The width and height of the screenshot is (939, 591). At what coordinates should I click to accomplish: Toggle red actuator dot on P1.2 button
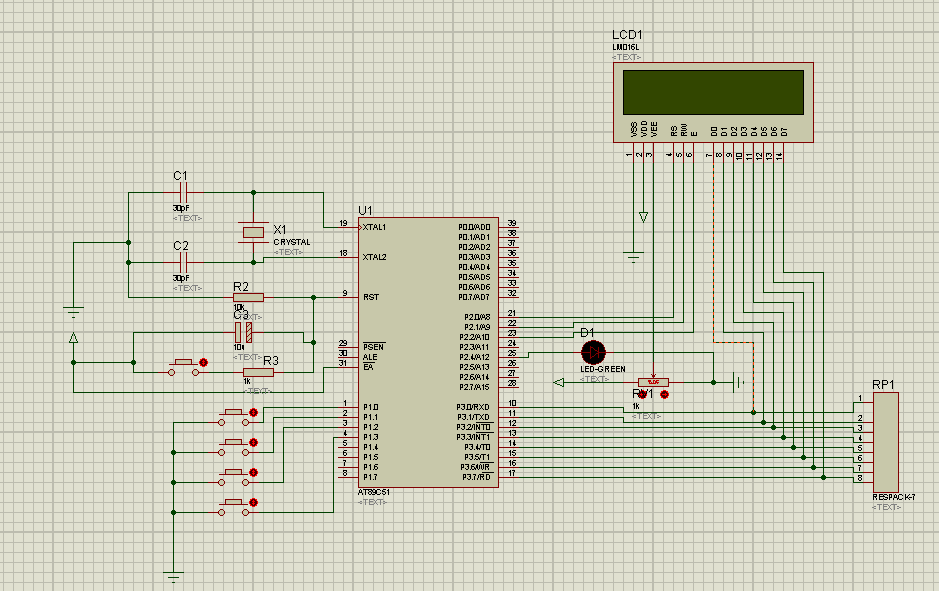coord(253,472)
